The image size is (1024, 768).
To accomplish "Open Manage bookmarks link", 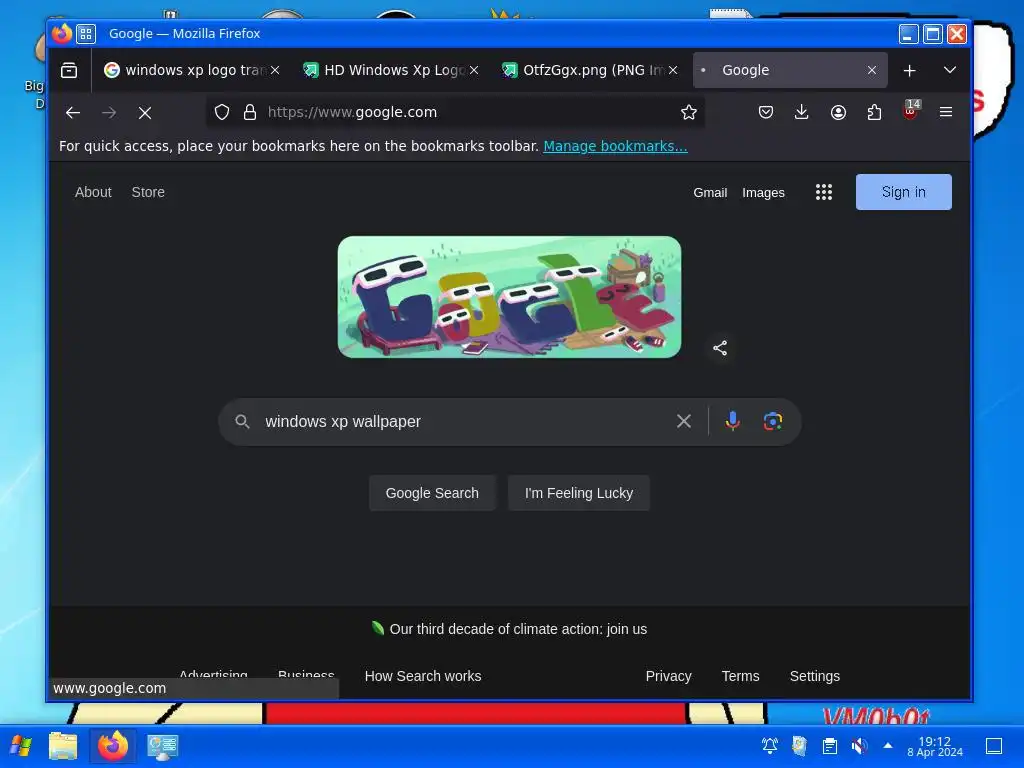I will coord(615,146).
